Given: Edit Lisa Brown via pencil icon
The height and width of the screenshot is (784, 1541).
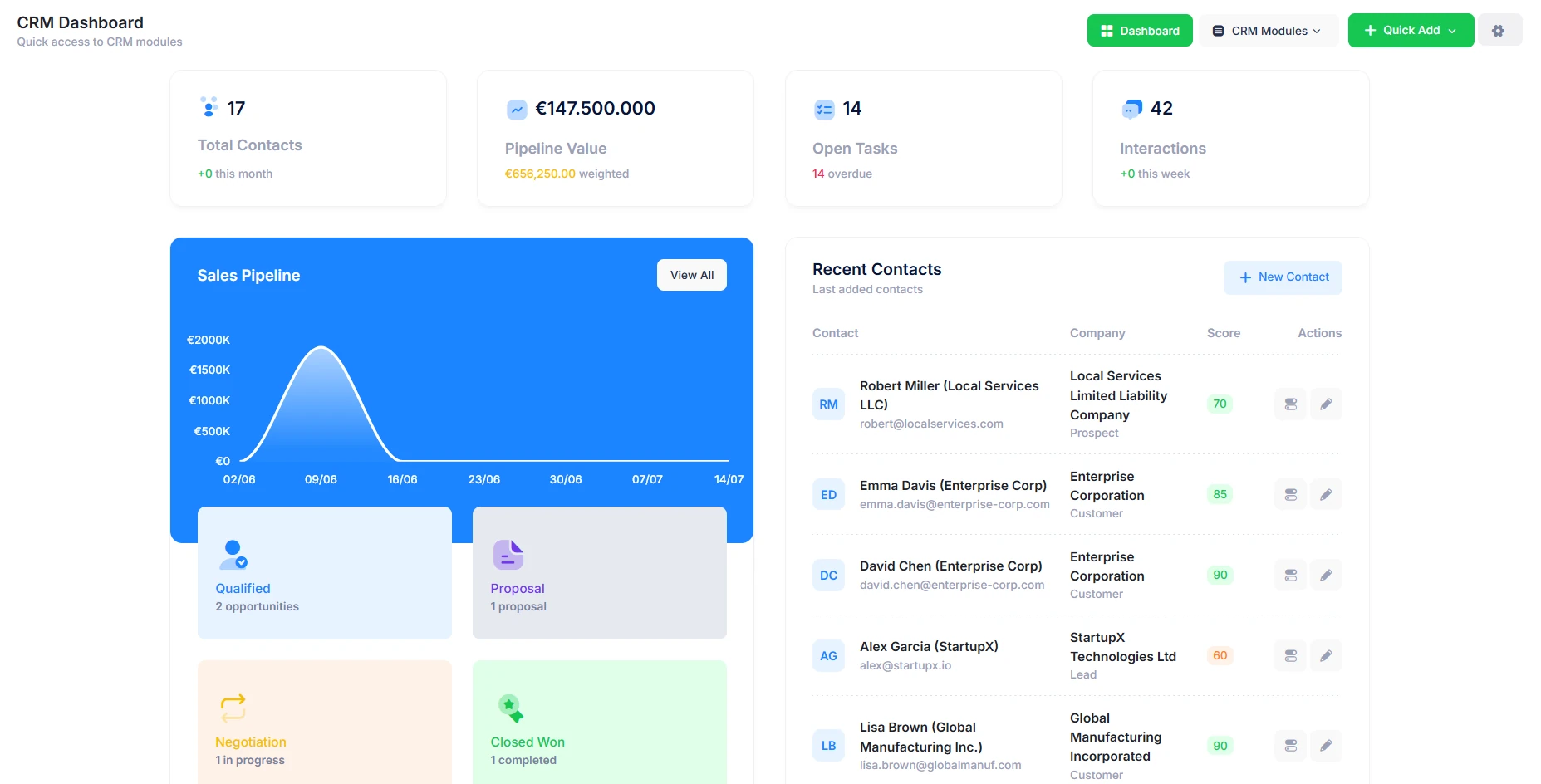Looking at the screenshot, I should [1326, 746].
